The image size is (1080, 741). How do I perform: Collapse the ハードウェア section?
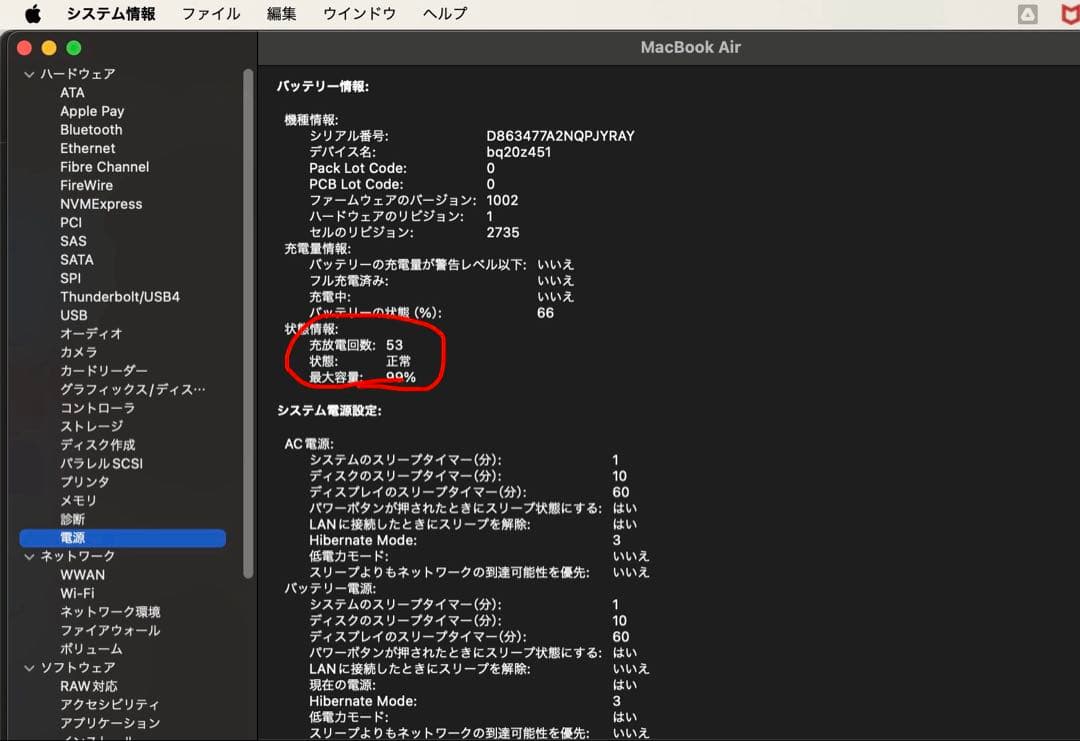[x=29, y=74]
